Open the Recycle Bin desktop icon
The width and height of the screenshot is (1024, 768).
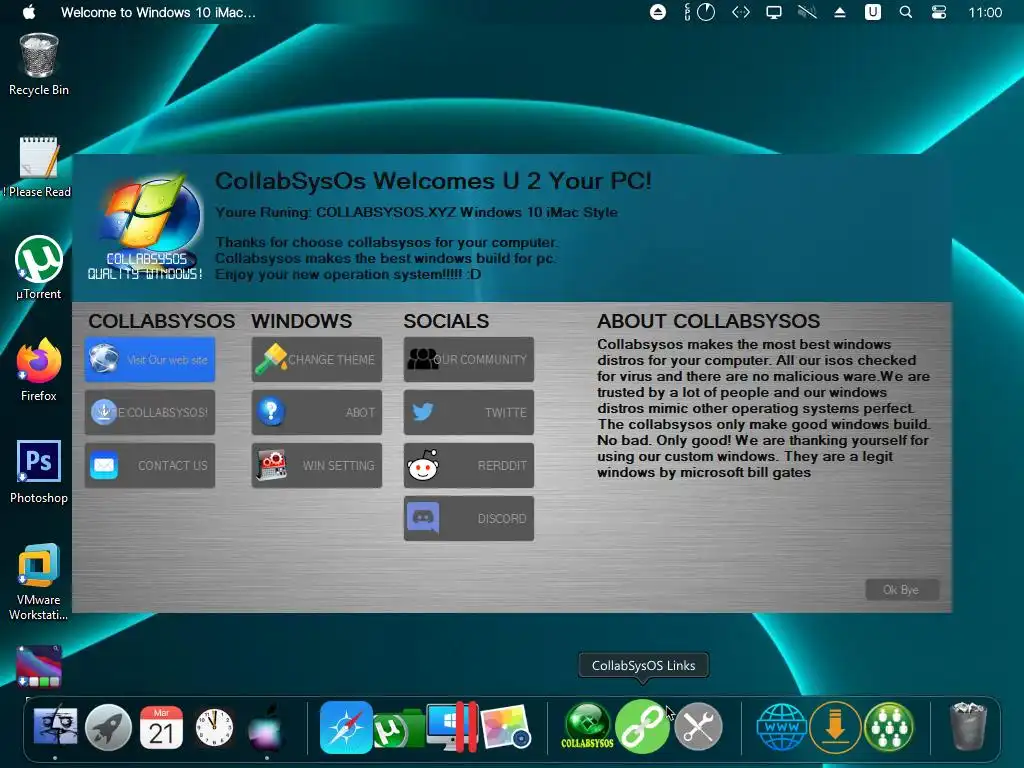pos(39,65)
